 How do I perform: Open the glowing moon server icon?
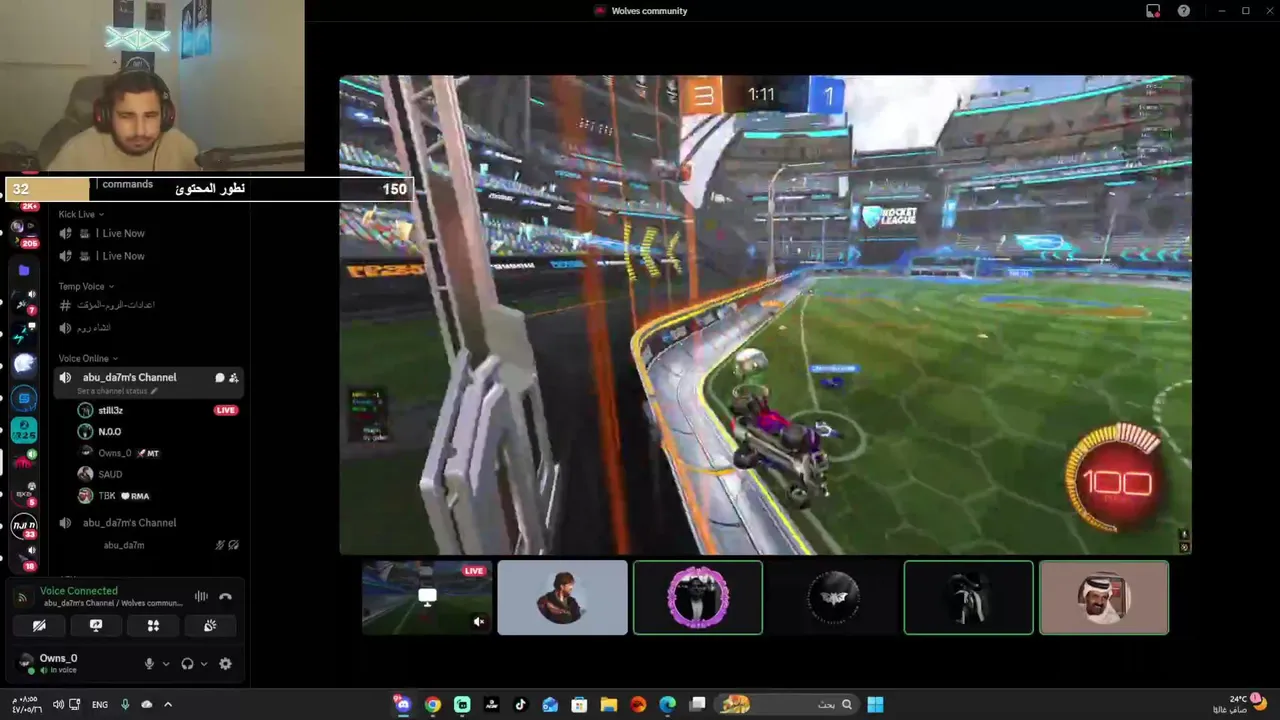[x=25, y=364]
